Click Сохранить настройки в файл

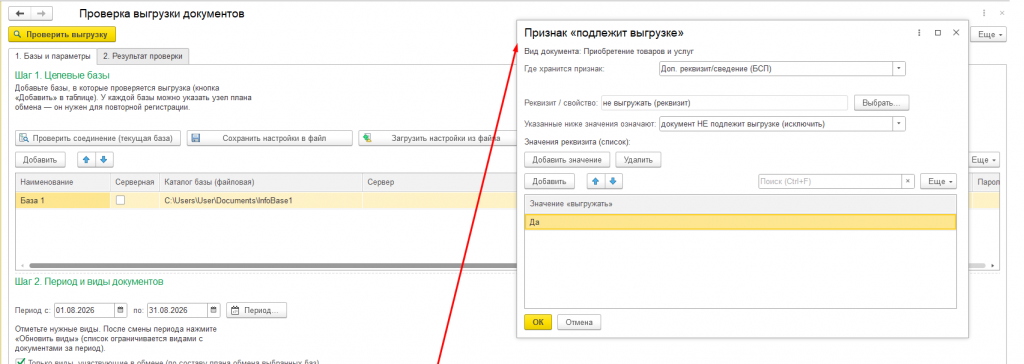click(x=270, y=138)
